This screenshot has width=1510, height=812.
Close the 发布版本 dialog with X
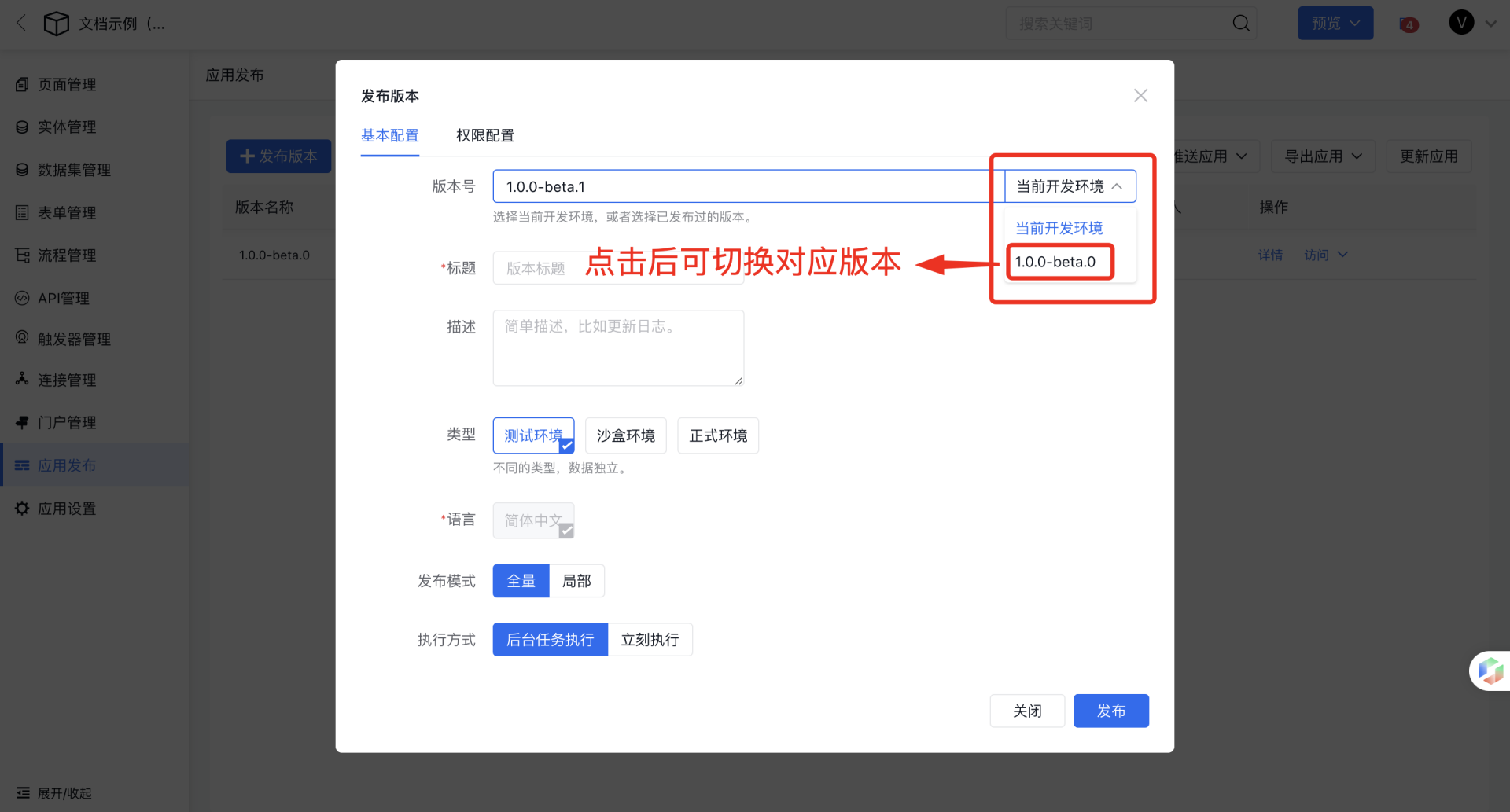[1140, 96]
